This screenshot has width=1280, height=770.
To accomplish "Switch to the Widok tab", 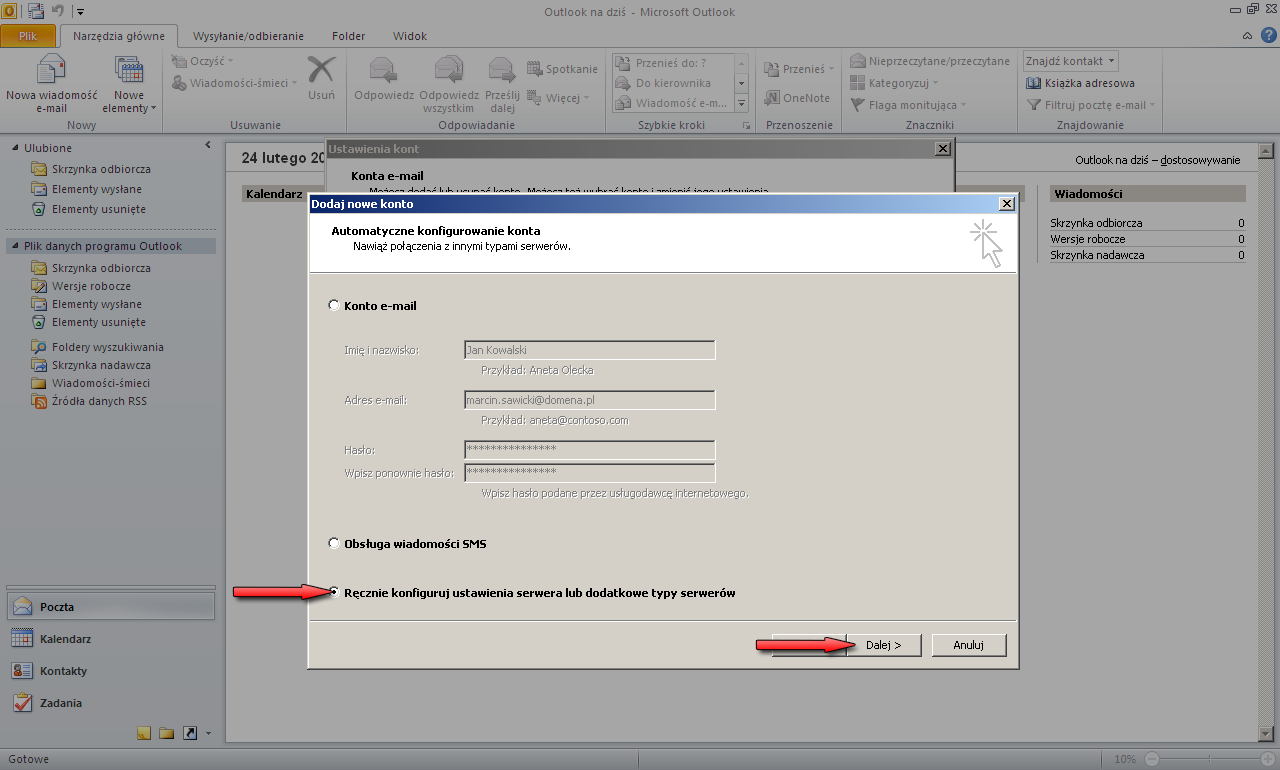I will click(x=410, y=36).
